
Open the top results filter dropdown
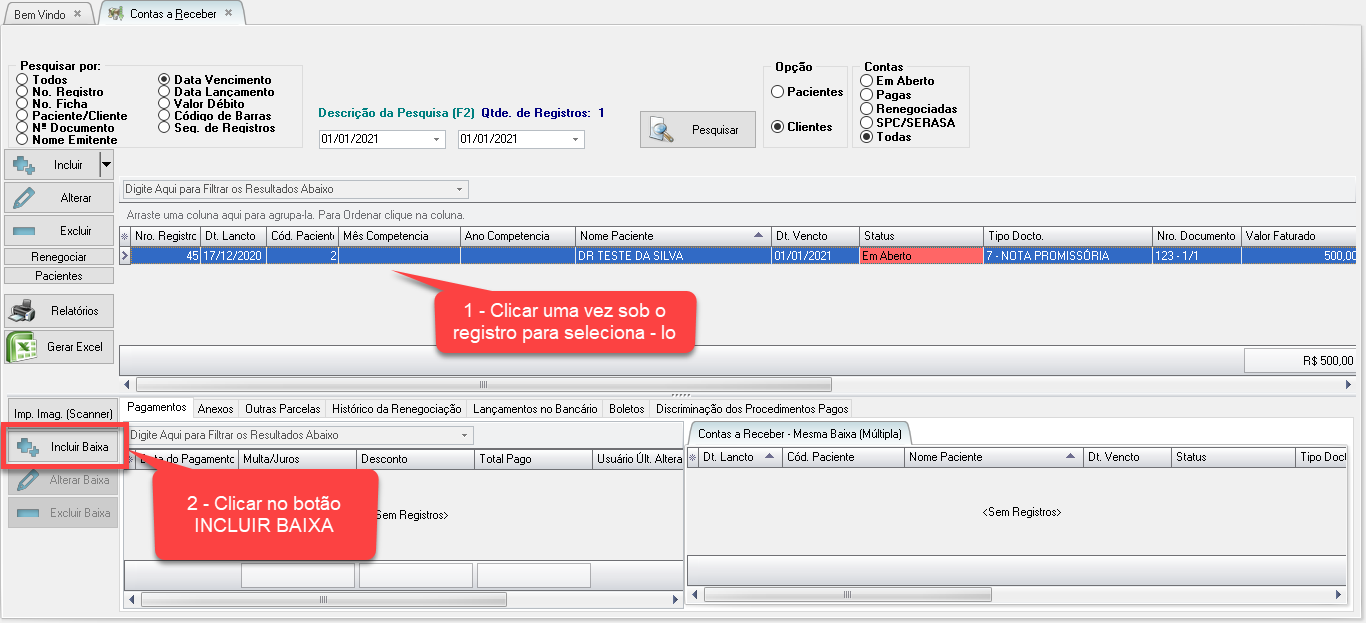click(459, 189)
